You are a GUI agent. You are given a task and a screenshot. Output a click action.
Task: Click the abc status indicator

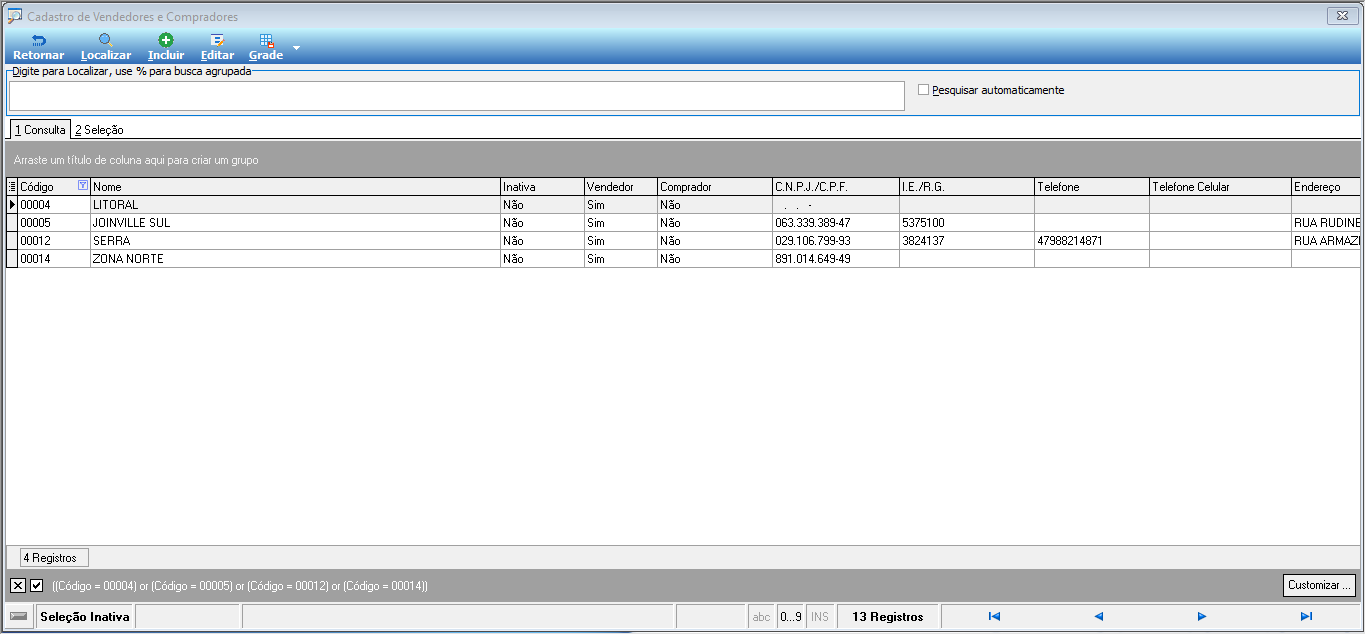pos(761,617)
